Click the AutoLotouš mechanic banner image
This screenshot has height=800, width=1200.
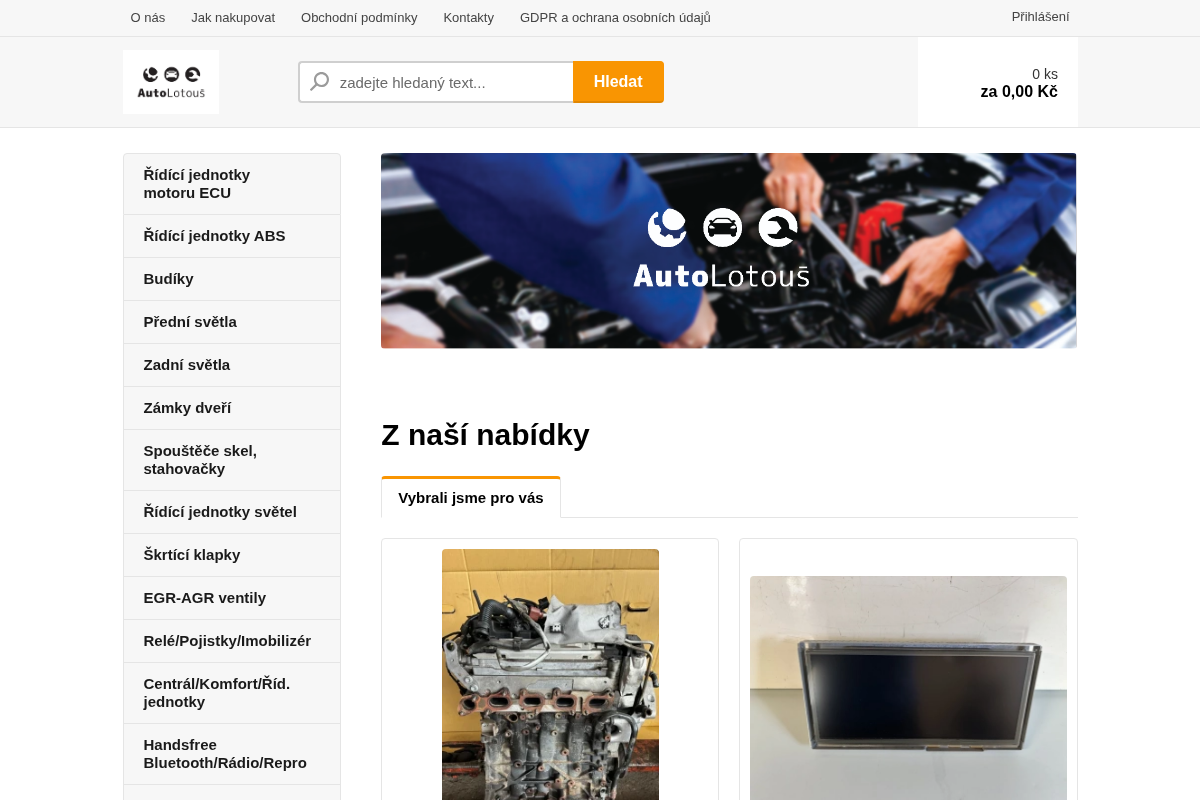728,250
